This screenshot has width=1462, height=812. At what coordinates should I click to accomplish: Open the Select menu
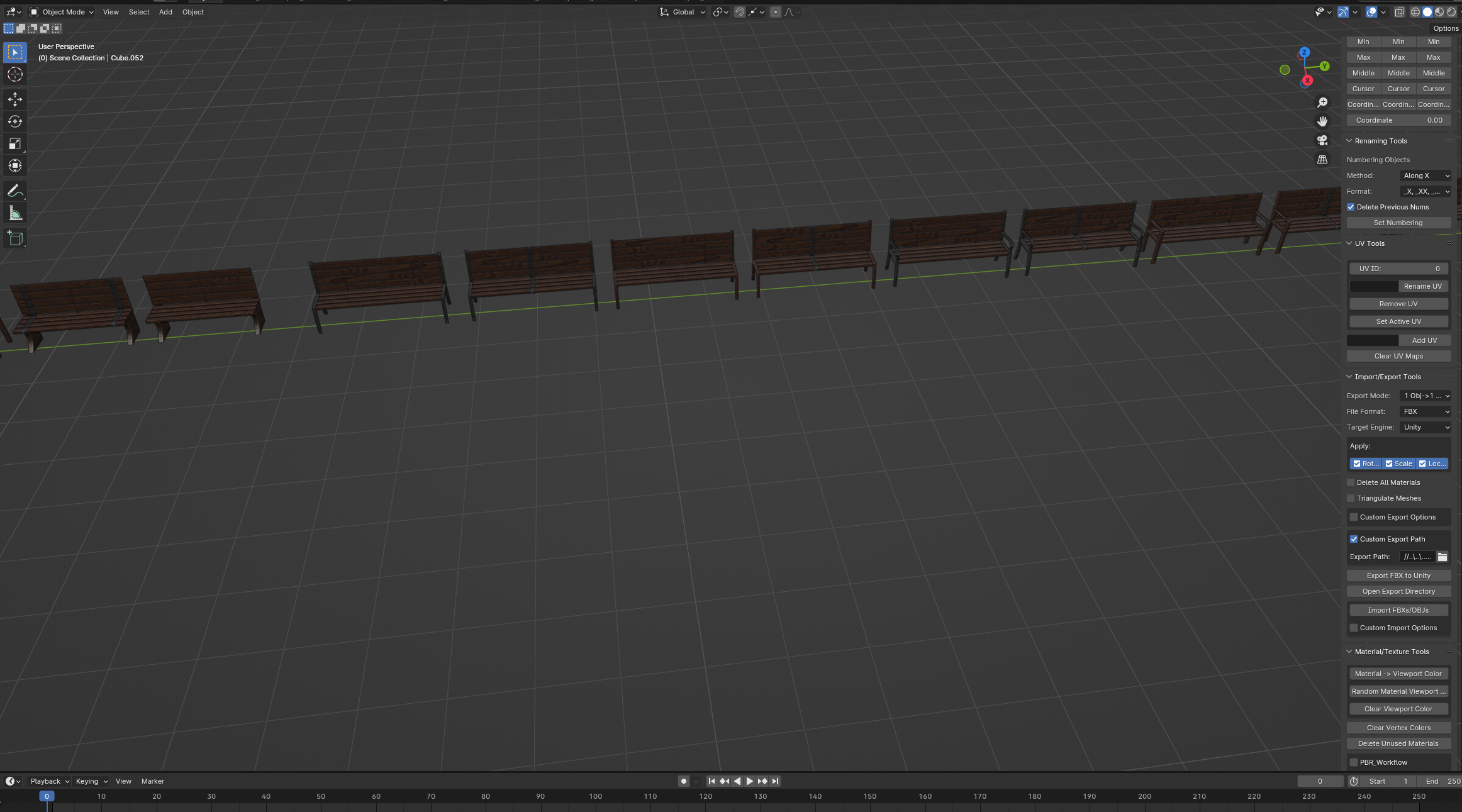[139, 12]
